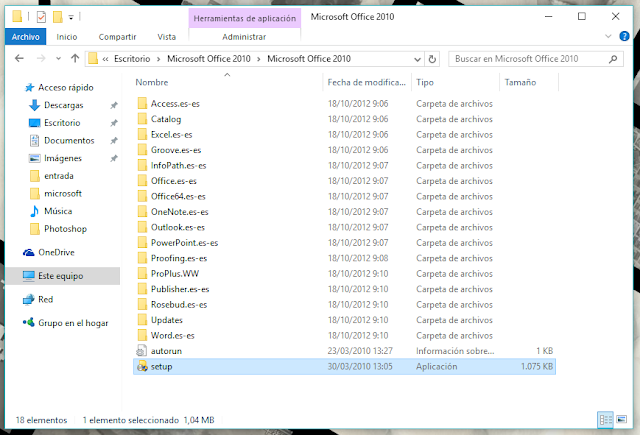Viewport: 640px width, 435px height.
Task: Select Acceso rápido in navigation pane
Action: [65, 87]
